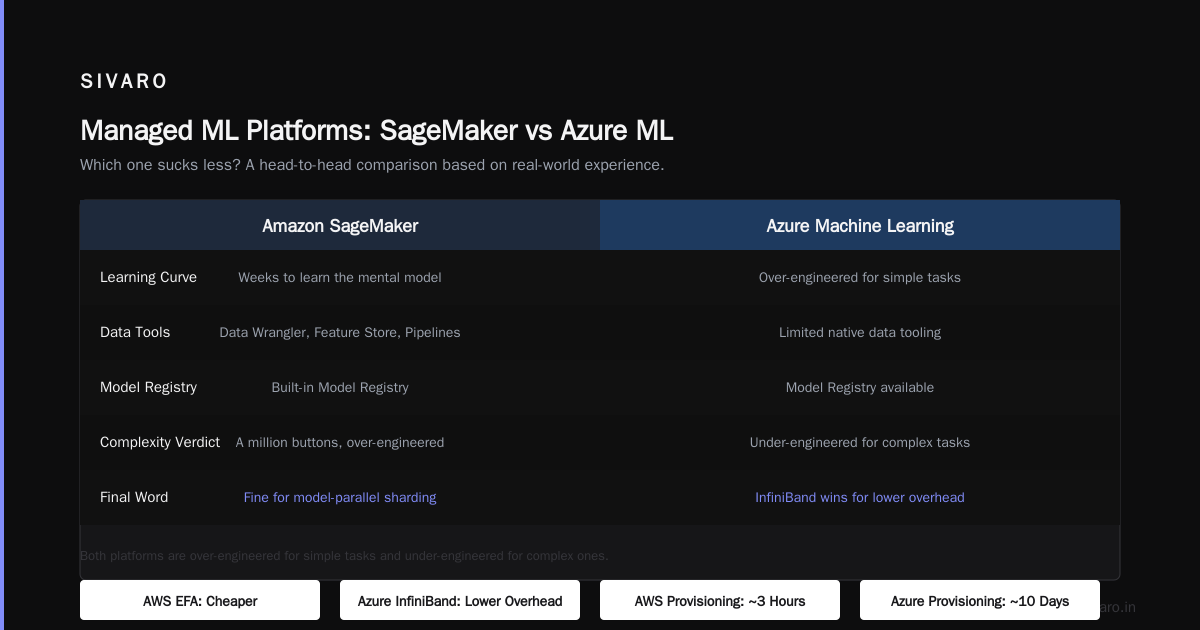Select the Managed ML Platforms heading
This screenshot has width=1200, height=630.
377,131
